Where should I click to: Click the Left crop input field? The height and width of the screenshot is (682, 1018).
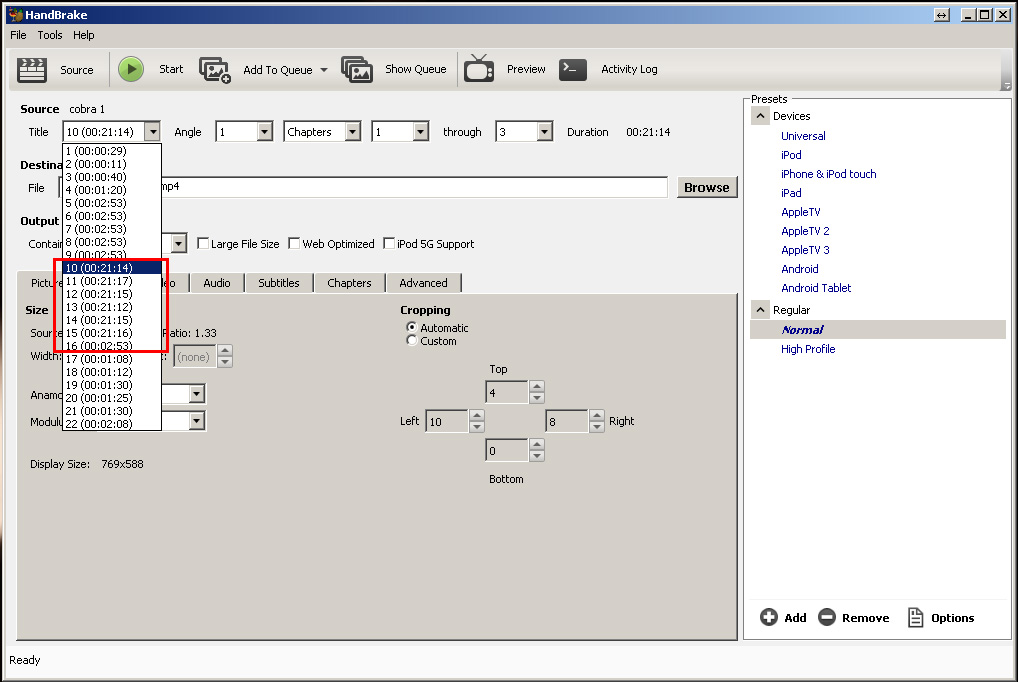tap(447, 421)
